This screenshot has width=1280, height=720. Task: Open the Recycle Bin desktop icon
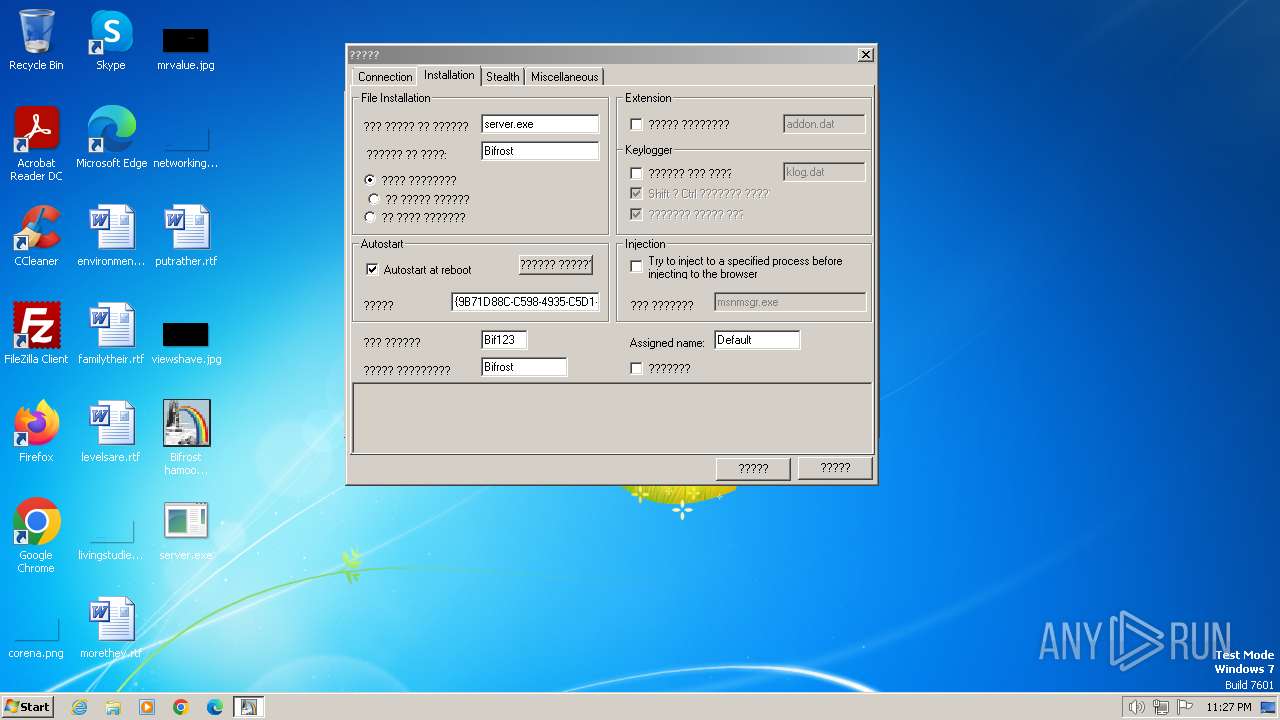36,41
